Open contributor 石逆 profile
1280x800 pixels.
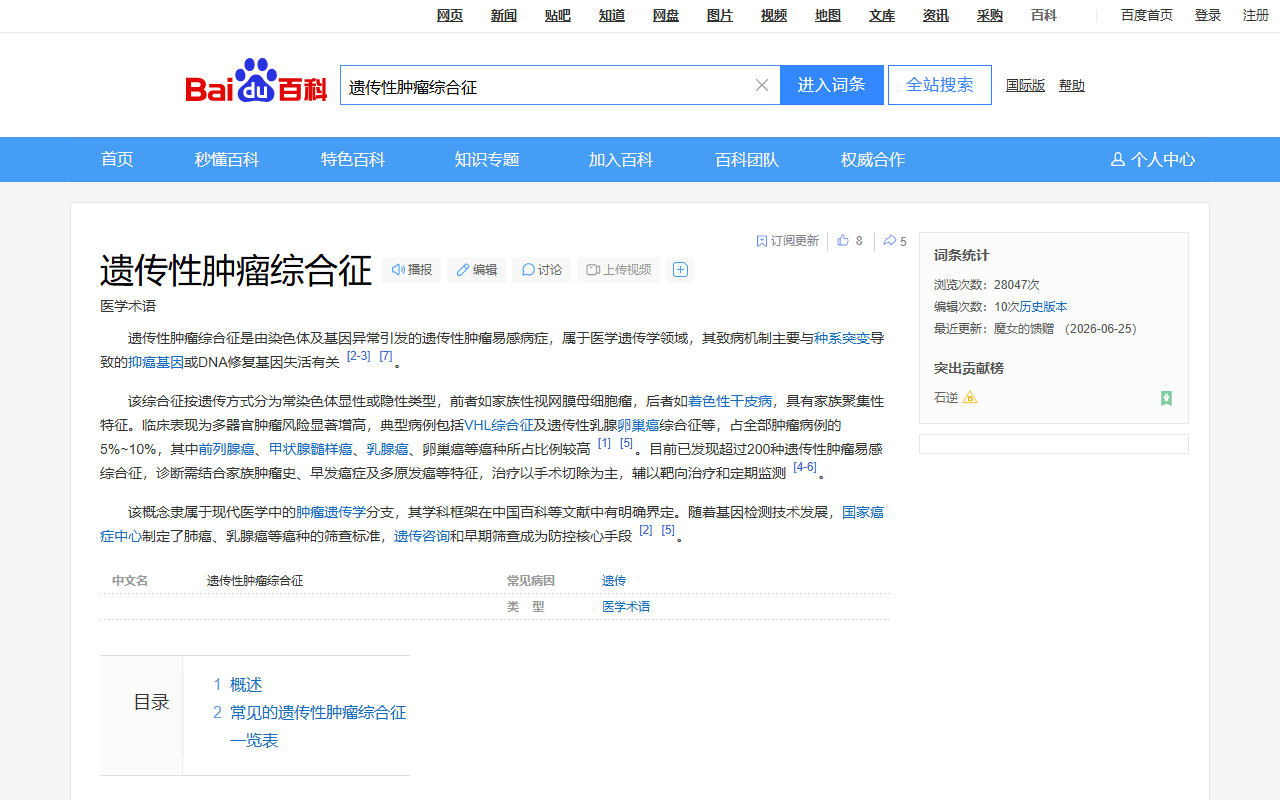point(946,398)
